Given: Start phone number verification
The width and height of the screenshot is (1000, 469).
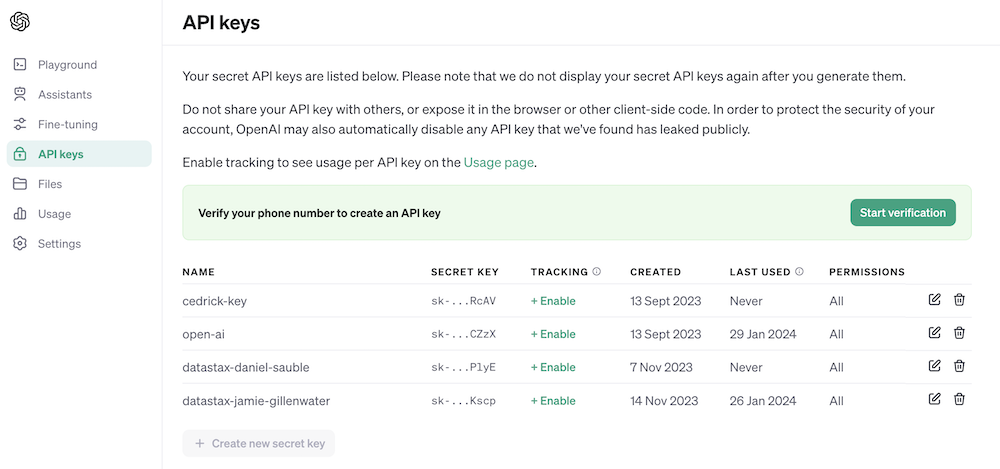Looking at the screenshot, I should pos(902,212).
